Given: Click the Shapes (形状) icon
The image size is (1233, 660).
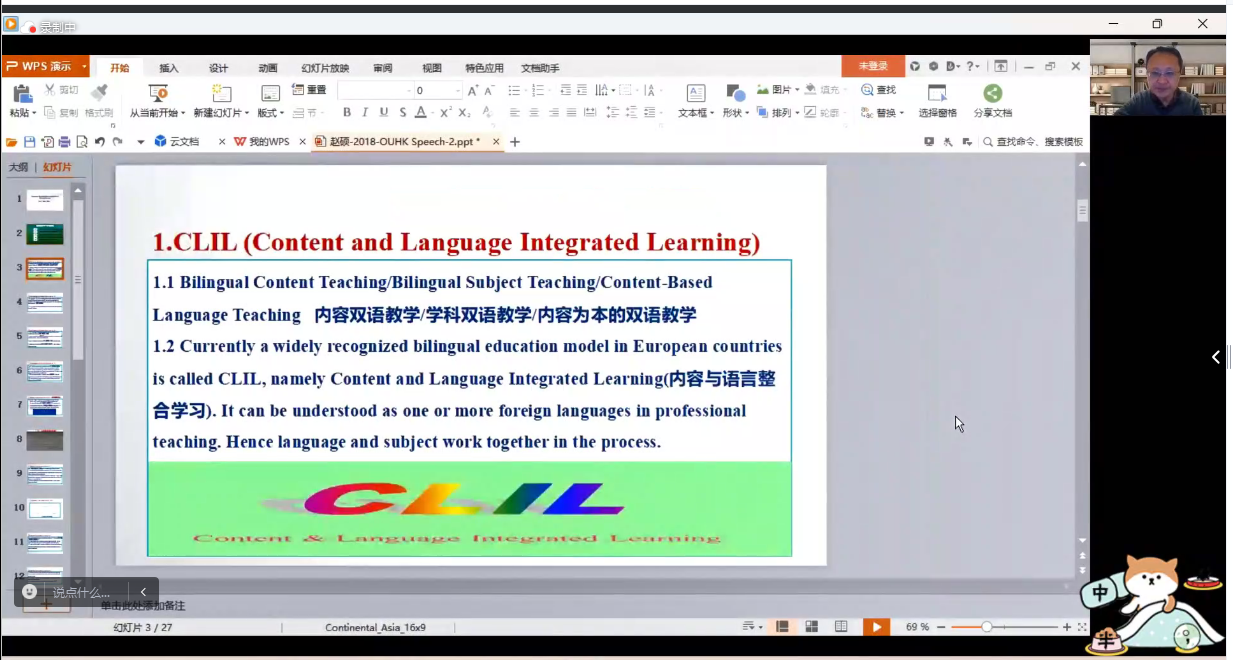Looking at the screenshot, I should pyautogui.click(x=735, y=93).
